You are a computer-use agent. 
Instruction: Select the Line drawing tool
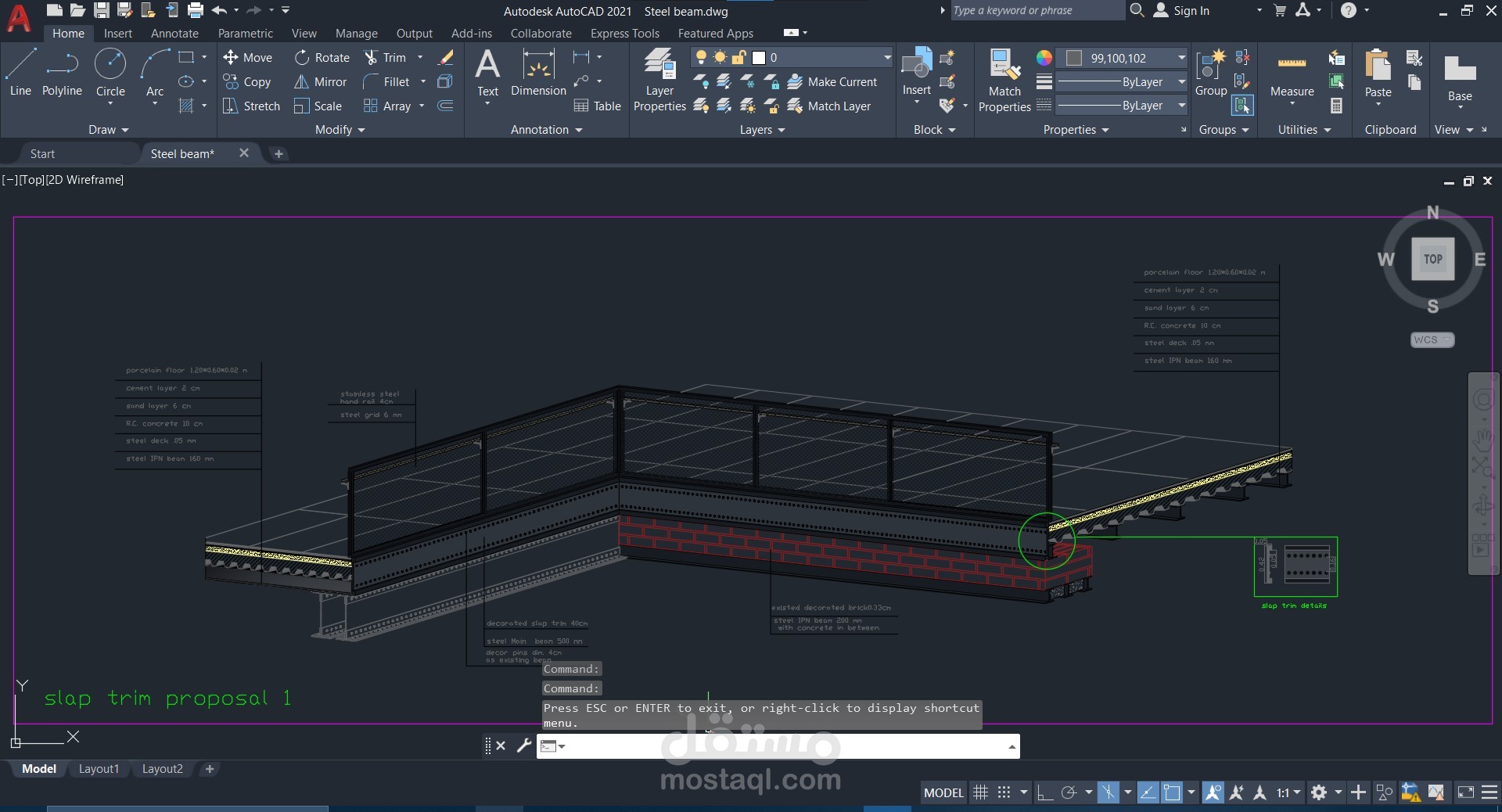click(x=20, y=72)
